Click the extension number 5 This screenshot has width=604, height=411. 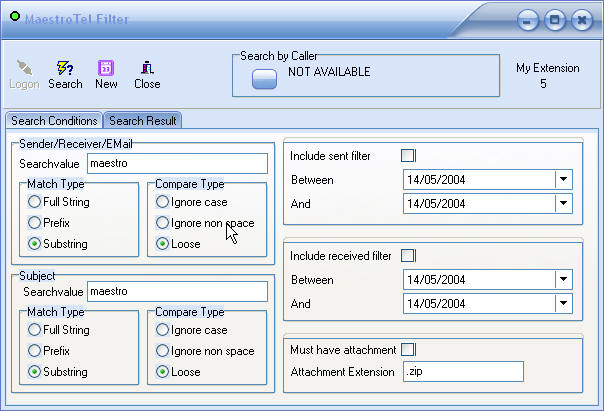(x=543, y=84)
